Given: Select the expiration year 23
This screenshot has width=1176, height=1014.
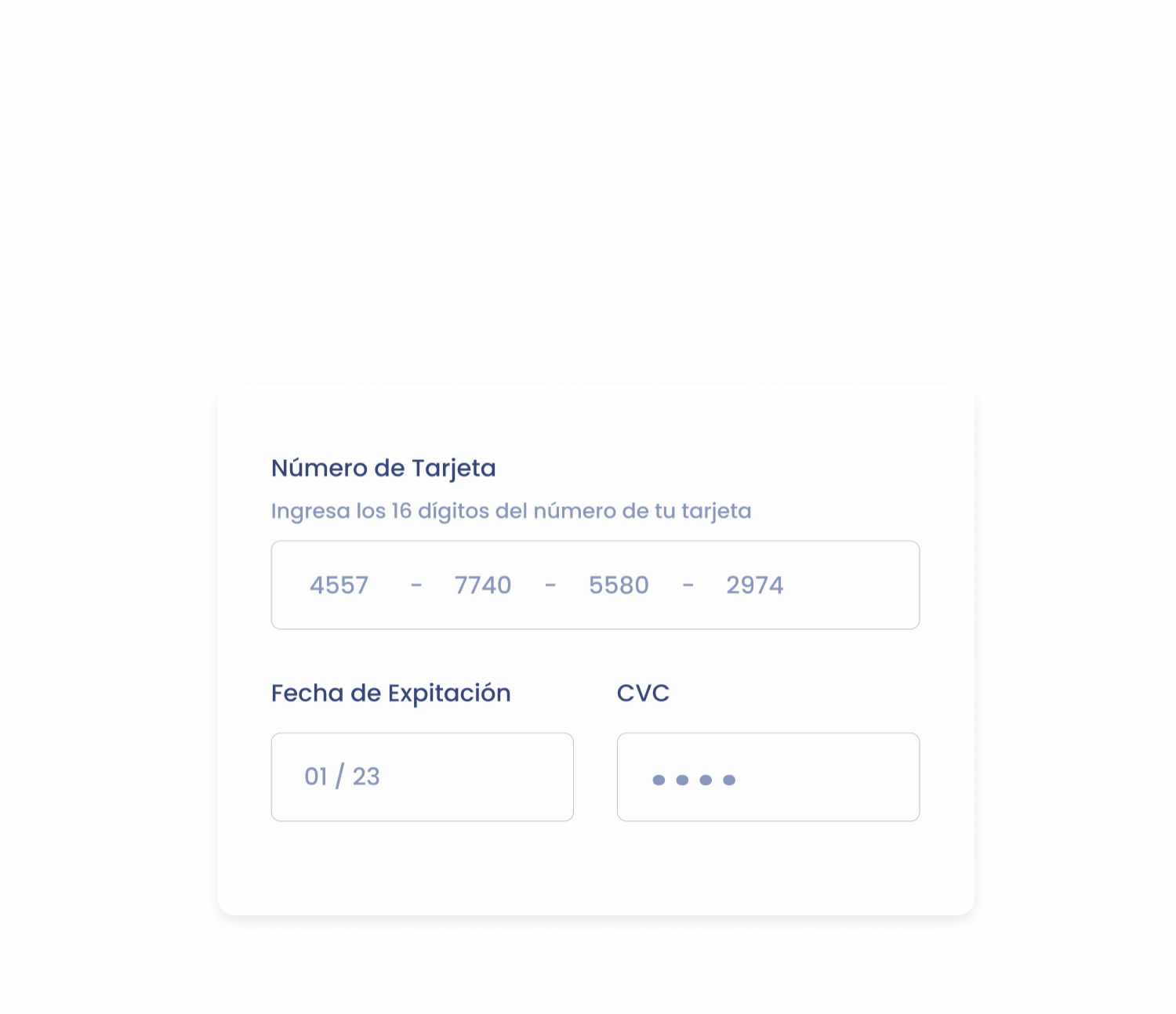Looking at the screenshot, I should point(366,777).
